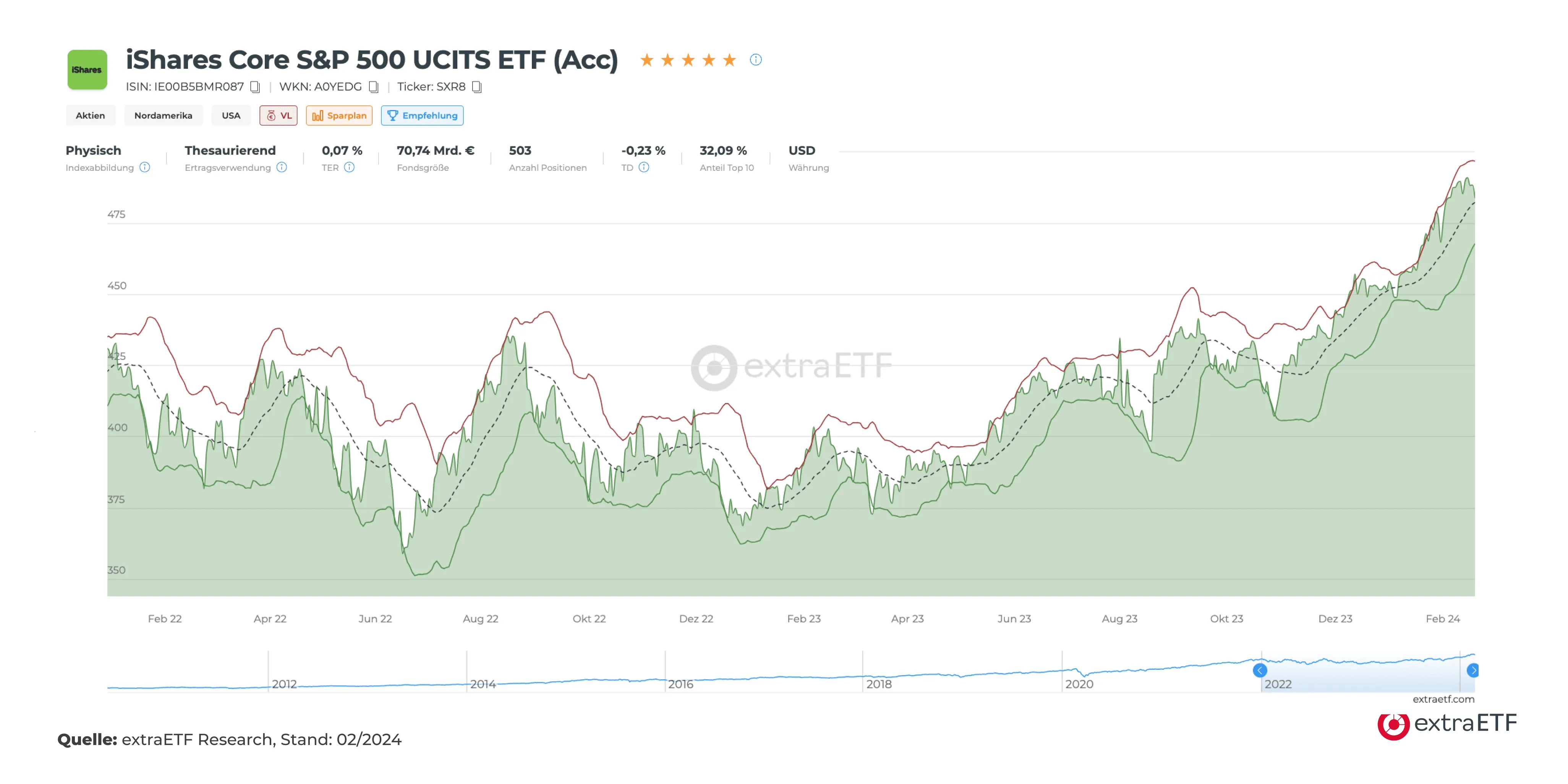Click the 2016 marker in the timeline navigator
Image resolution: width=1568 pixels, height=784 pixels.
[x=680, y=684]
